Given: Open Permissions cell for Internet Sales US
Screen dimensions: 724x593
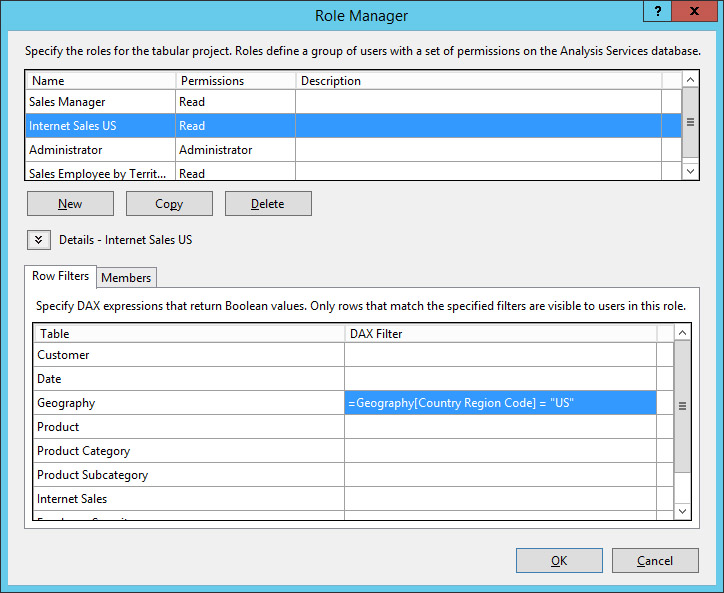Looking at the screenshot, I should tap(235, 126).
